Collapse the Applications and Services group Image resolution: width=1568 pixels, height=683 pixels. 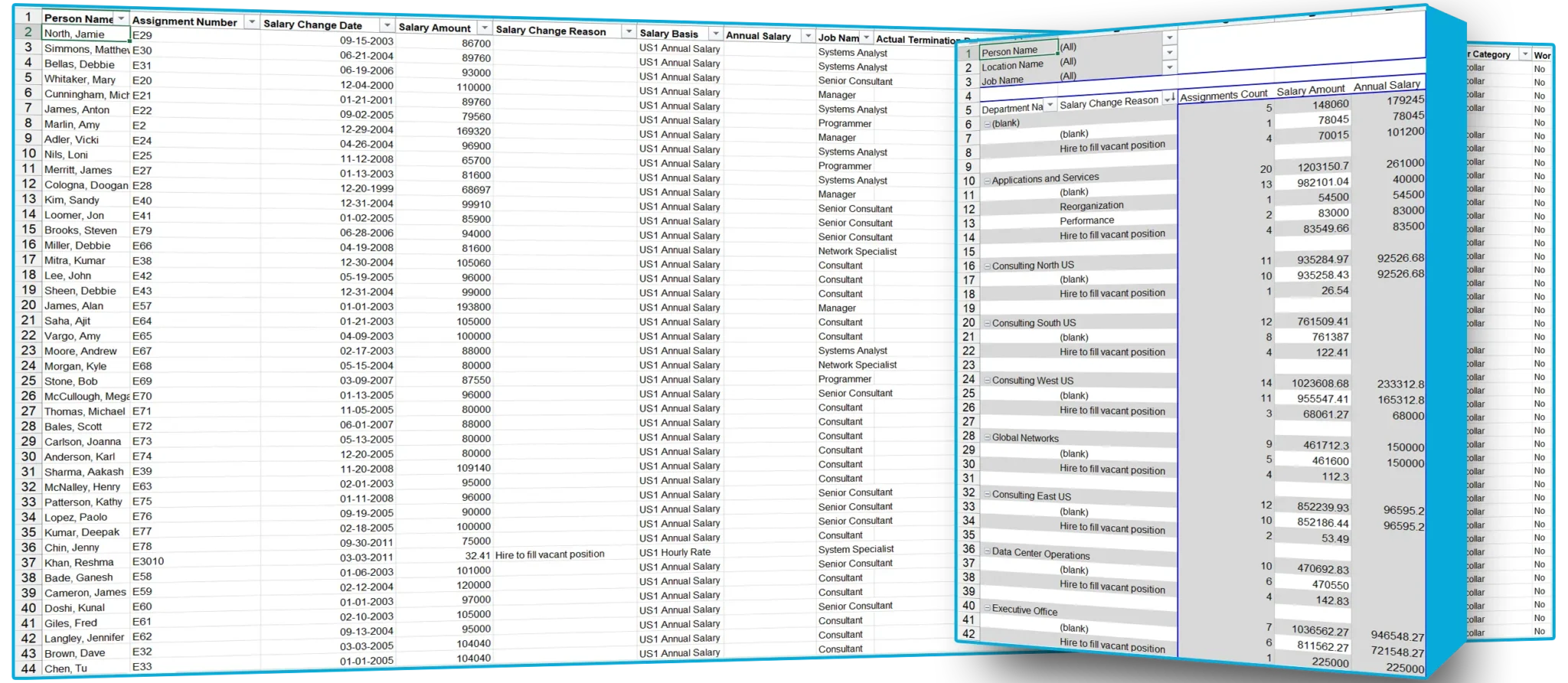click(987, 181)
